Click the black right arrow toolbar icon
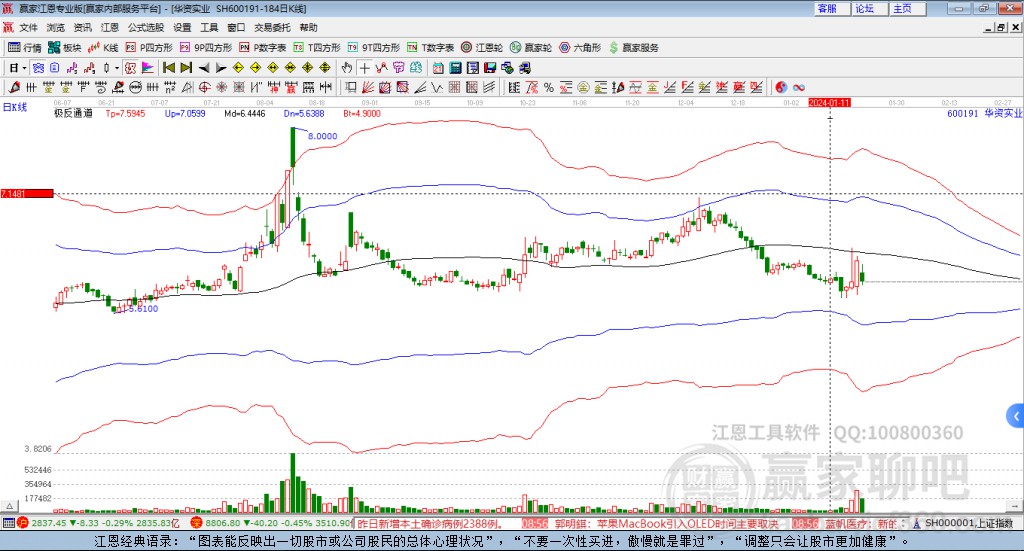The image size is (1024, 551). (221, 68)
